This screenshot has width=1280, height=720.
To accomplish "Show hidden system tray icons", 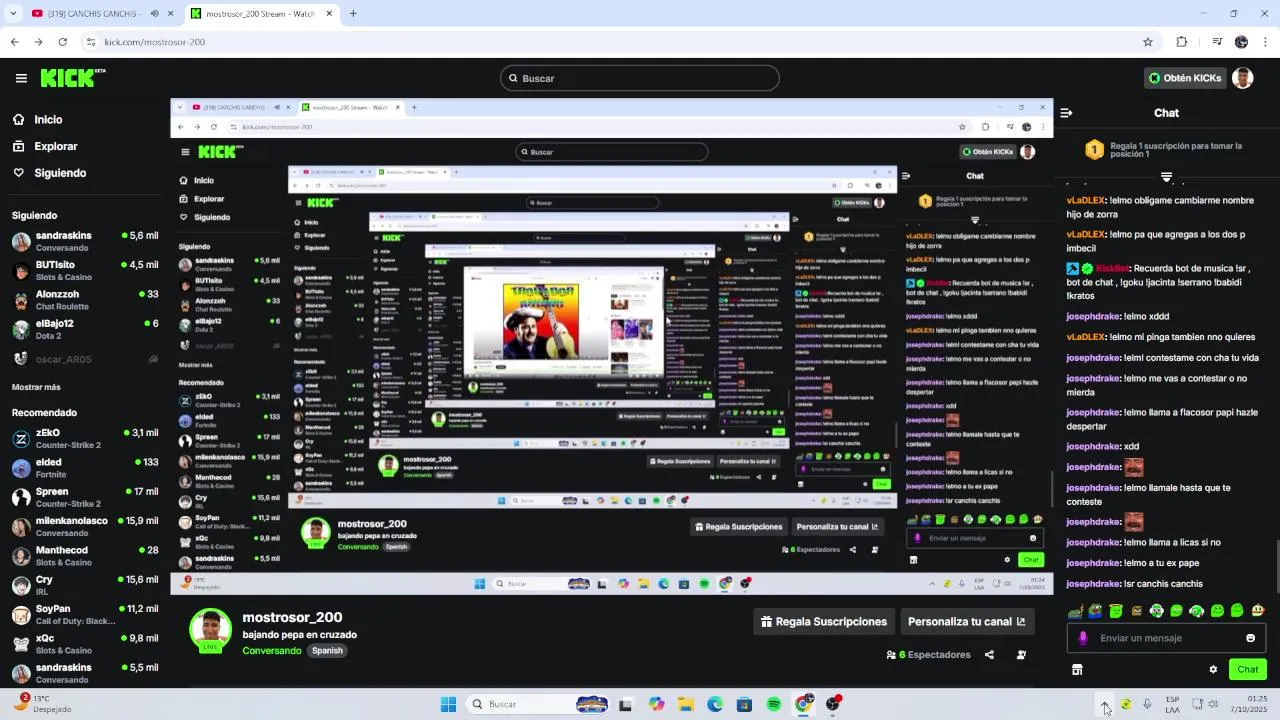I will coord(1105,704).
